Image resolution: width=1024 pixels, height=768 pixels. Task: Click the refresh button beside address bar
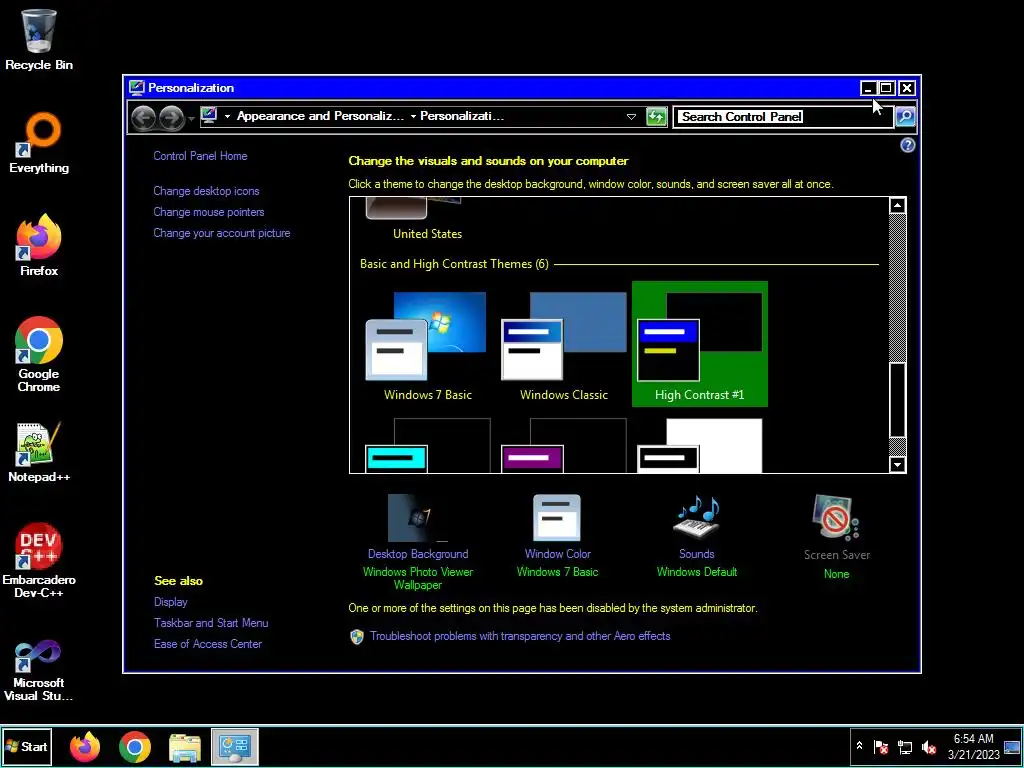tap(656, 117)
